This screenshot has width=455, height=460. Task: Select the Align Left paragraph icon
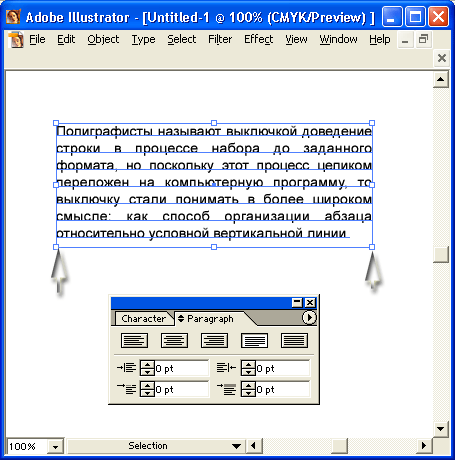pyautogui.click(x=134, y=340)
